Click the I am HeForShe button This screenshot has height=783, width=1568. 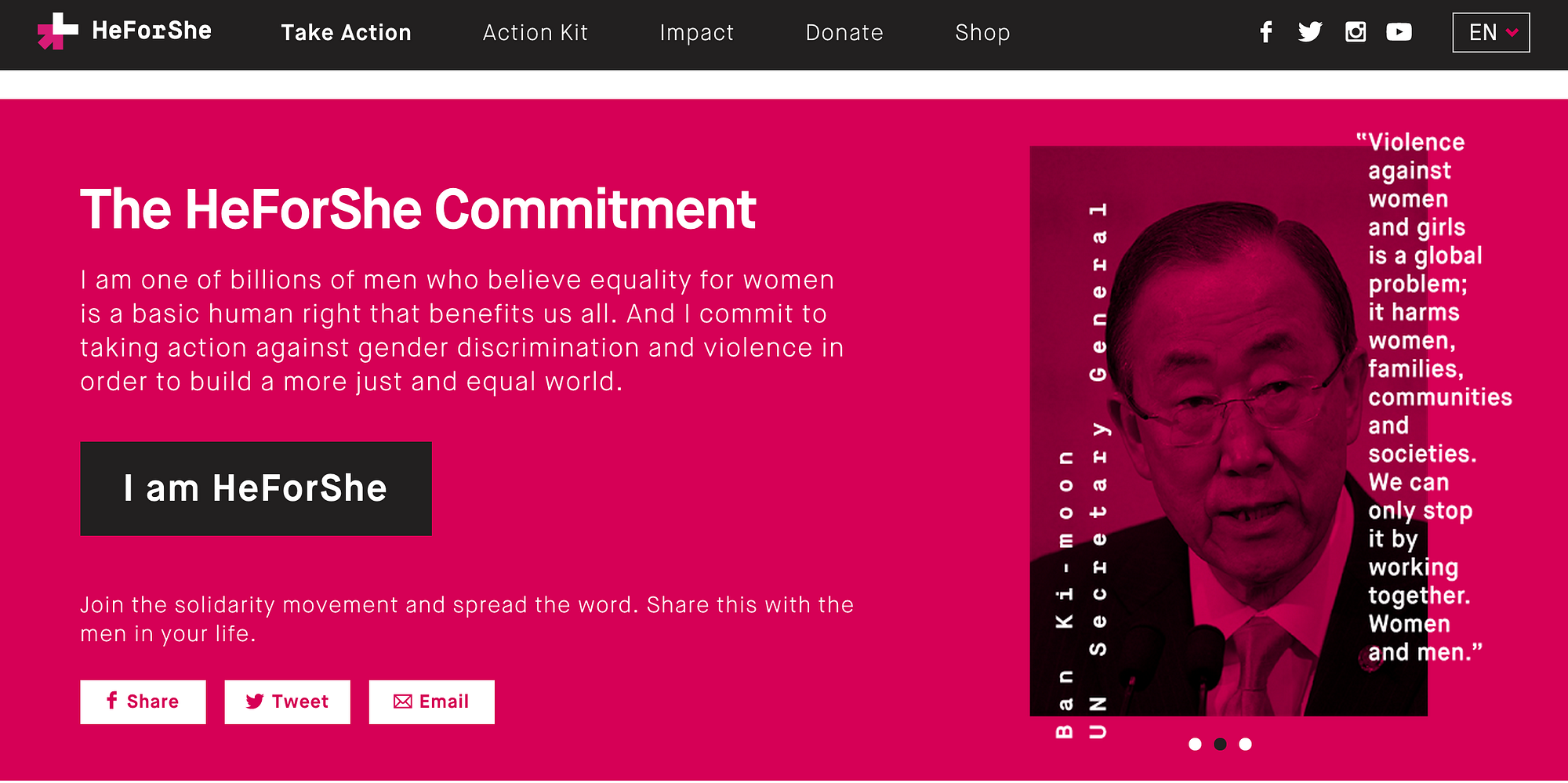click(256, 488)
